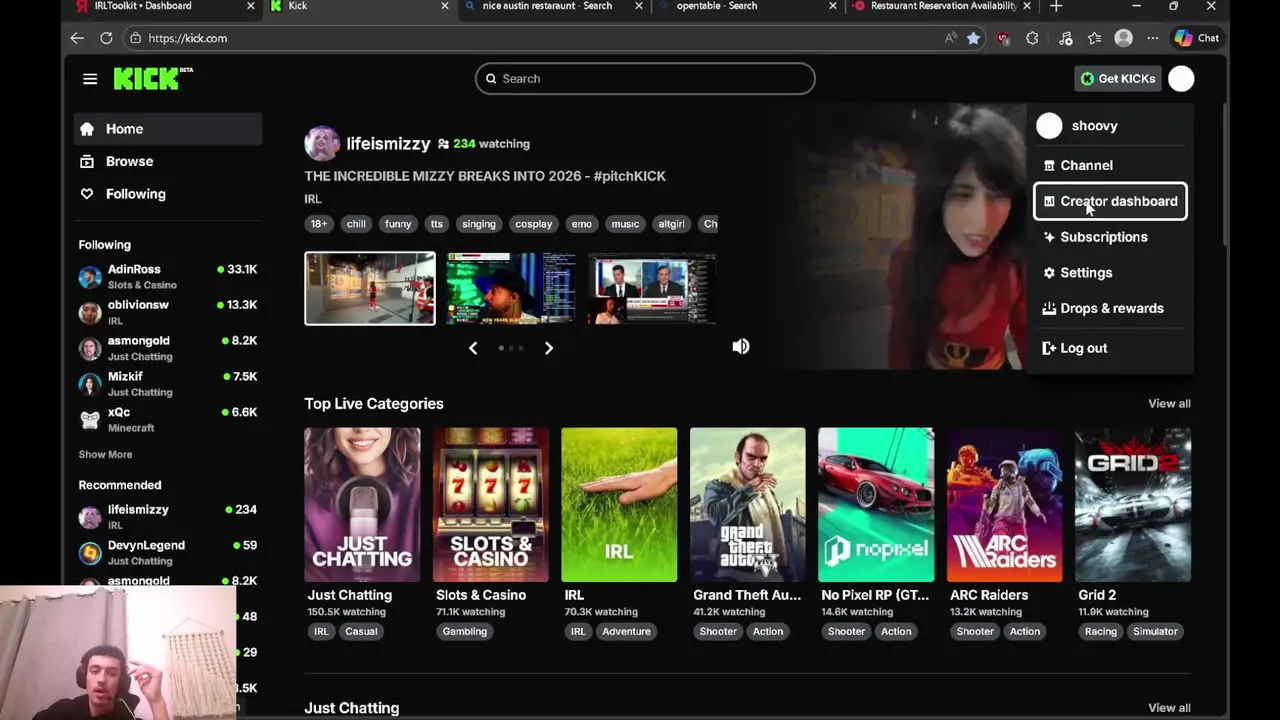Focus the Kick search field

645,79
